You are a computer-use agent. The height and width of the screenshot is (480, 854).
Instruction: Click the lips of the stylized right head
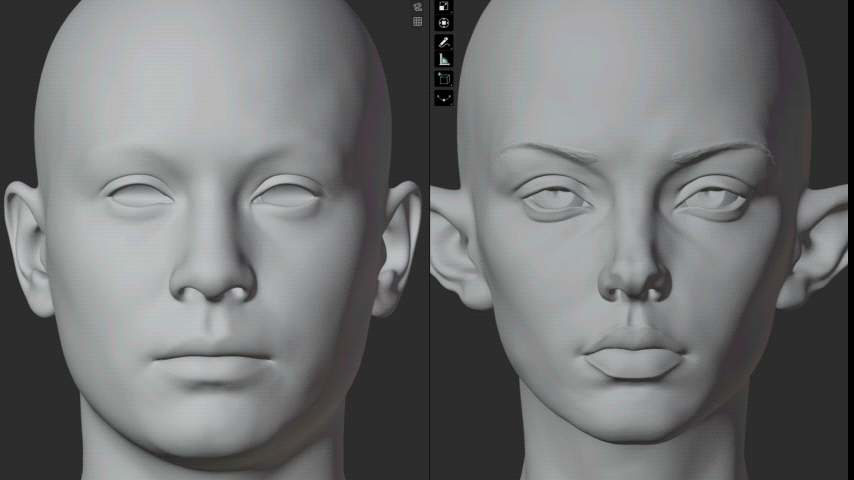[634, 354]
